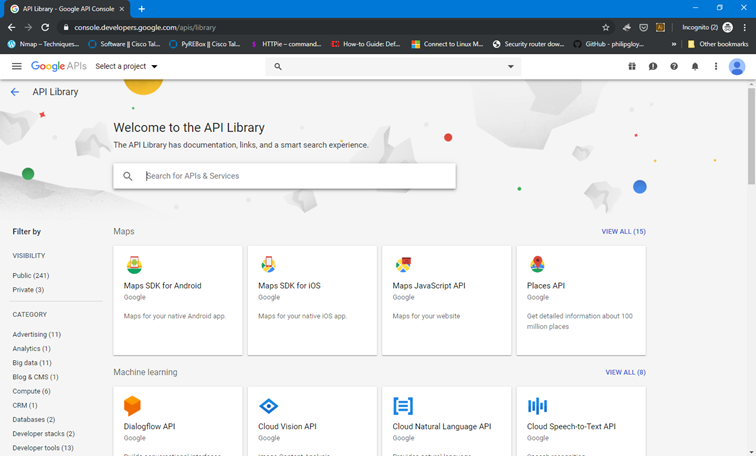
Task: Filter by Advertising (11) category
Action: pos(37,335)
